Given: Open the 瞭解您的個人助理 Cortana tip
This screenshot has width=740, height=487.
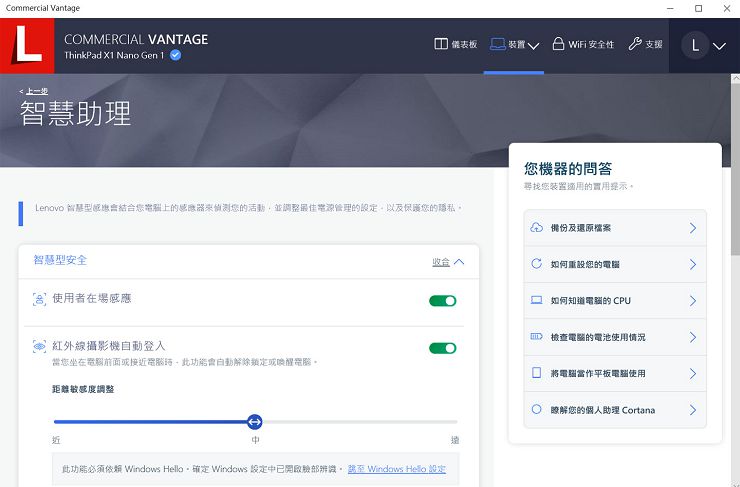Looking at the screenshot, I should click(615, 410).
